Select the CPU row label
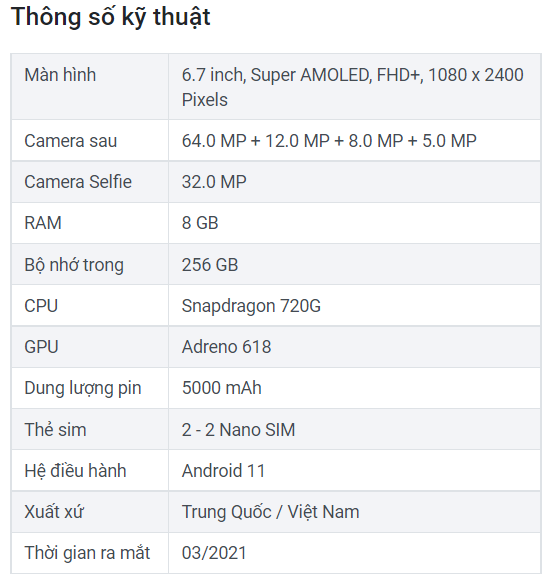Image resolution: width=553 pixels, height=584 pixels. click(x=41, y=306)
